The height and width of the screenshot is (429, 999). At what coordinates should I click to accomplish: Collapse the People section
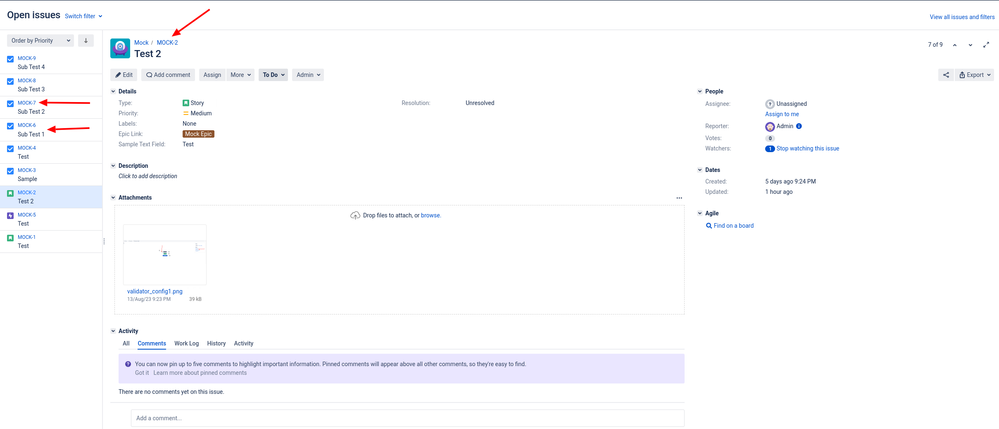point(700,92)
